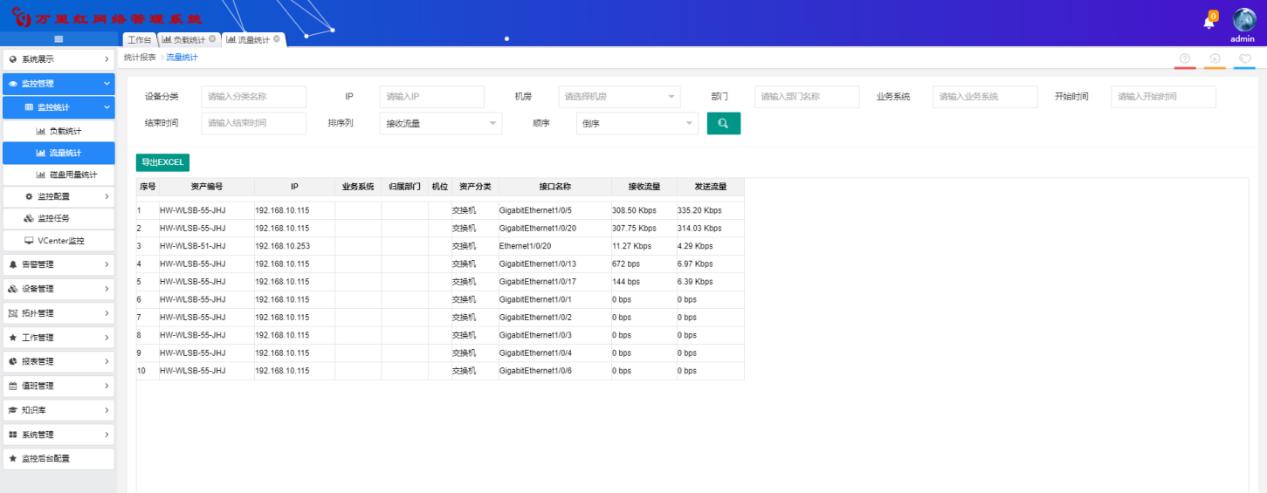
Task: Expand the 报表管理 menu chevron
Action: [x=106, y=361]
